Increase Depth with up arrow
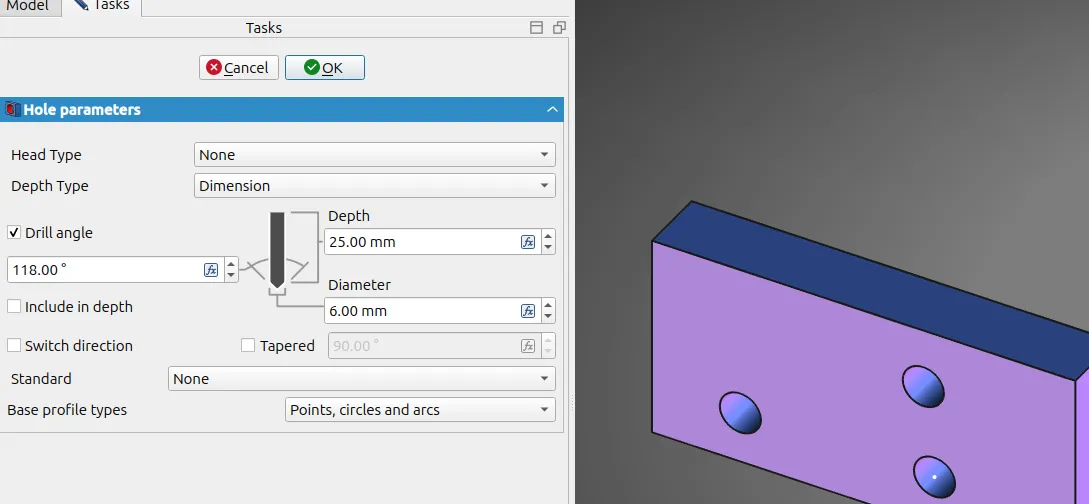This screenshot has height=504, width=1089. tap(548, 236)
